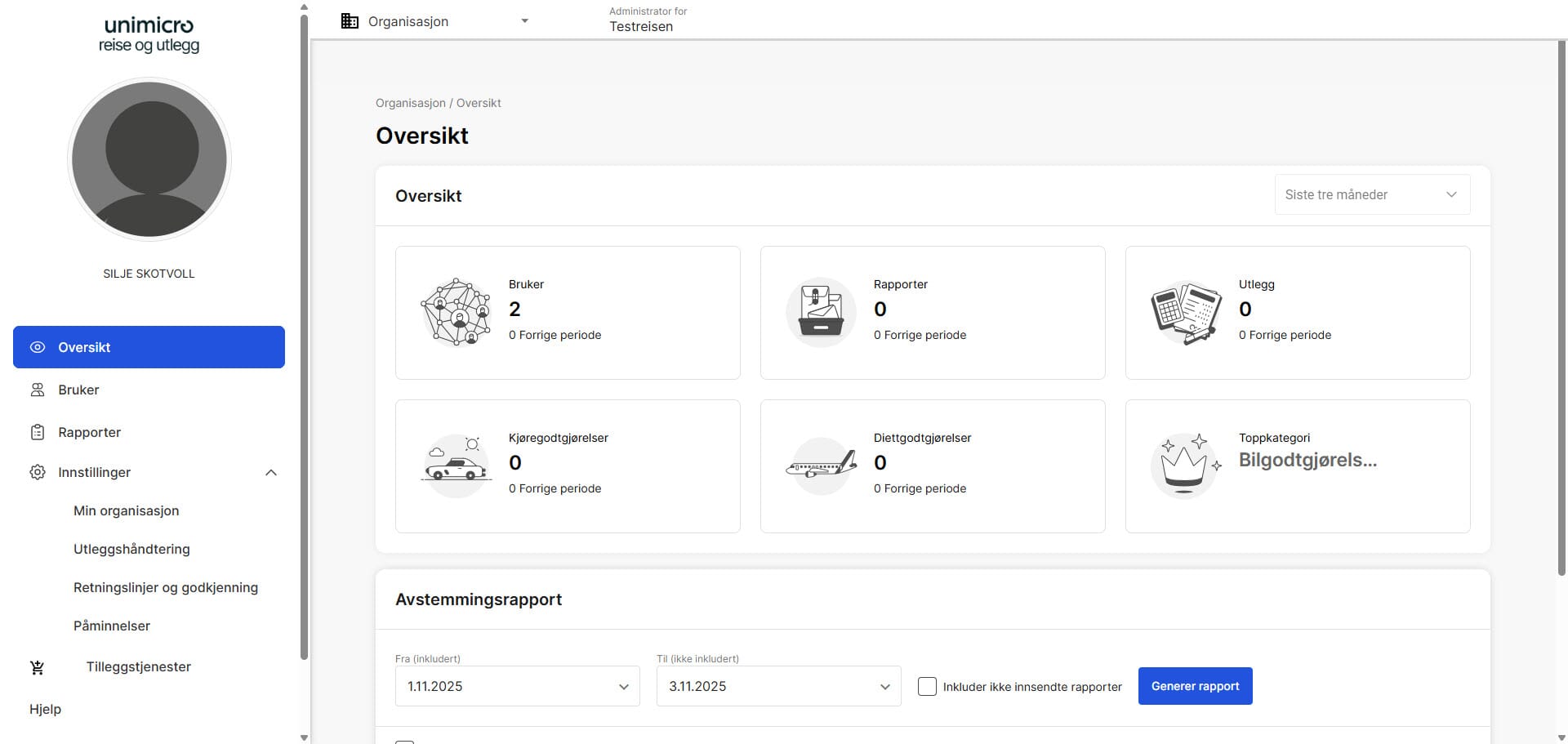Open the Fra (inkludert) date dropdown
This screenshot has height=744, width=1568.
[x=517, y=686]
